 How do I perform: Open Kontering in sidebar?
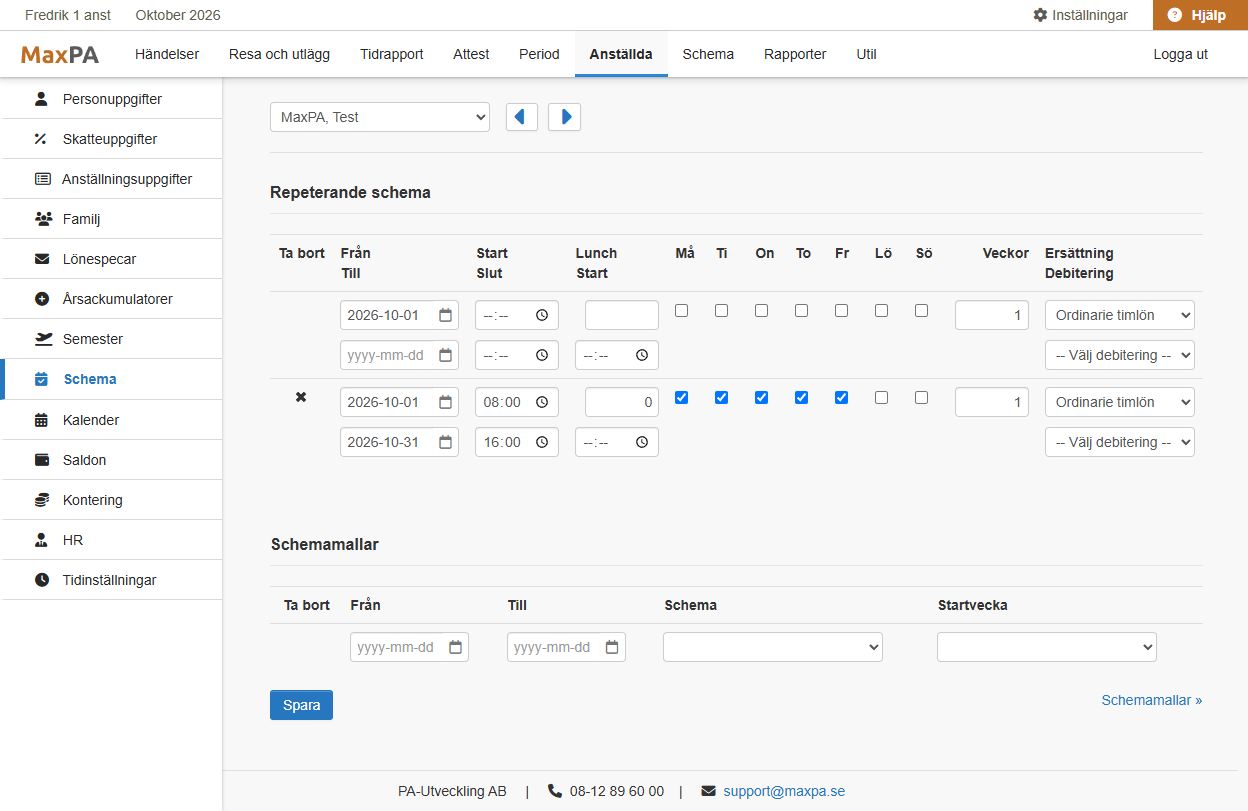pyautogui.click(x=111, y=500)
